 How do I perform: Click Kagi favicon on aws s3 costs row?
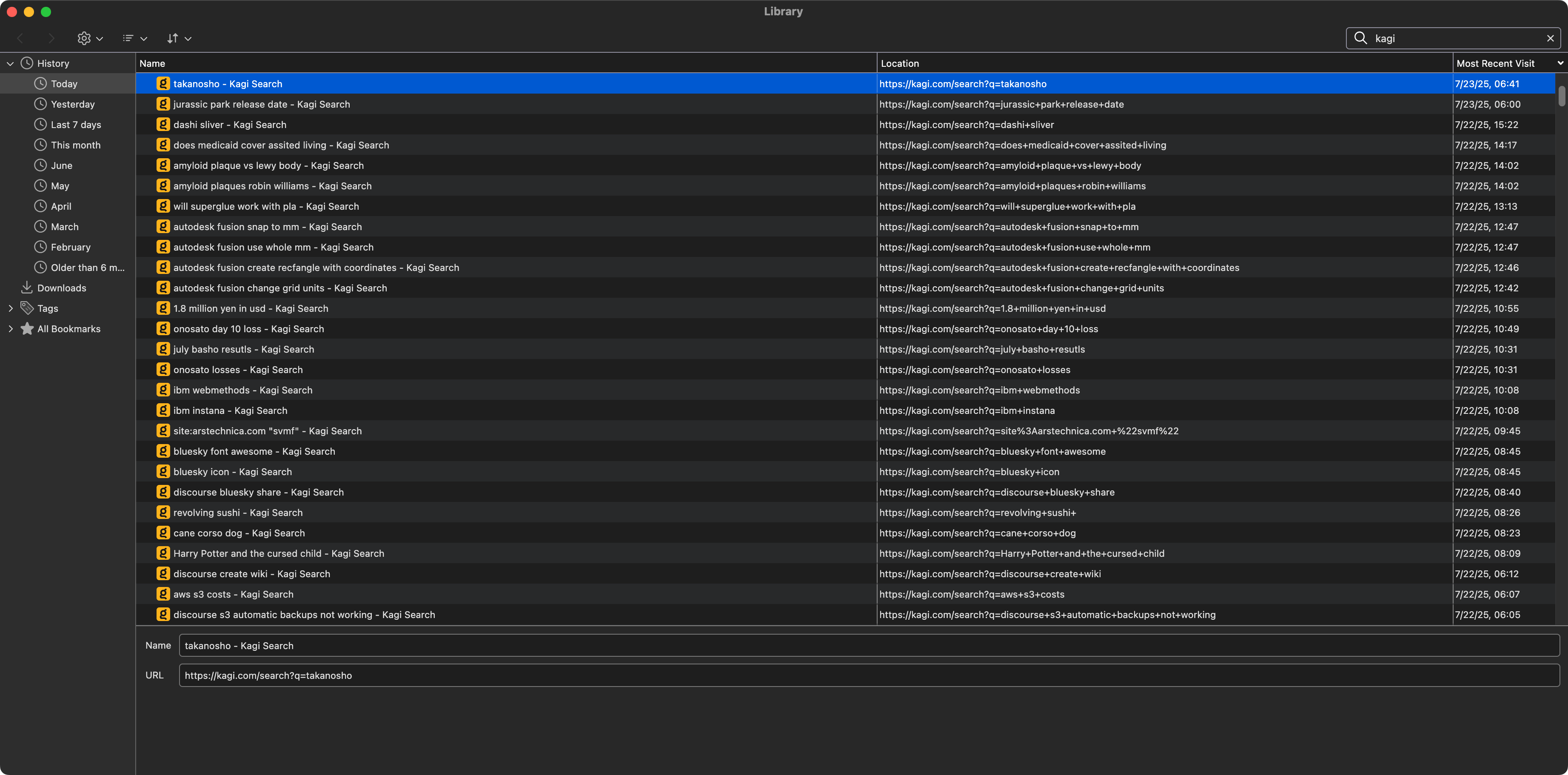(163, 593)
